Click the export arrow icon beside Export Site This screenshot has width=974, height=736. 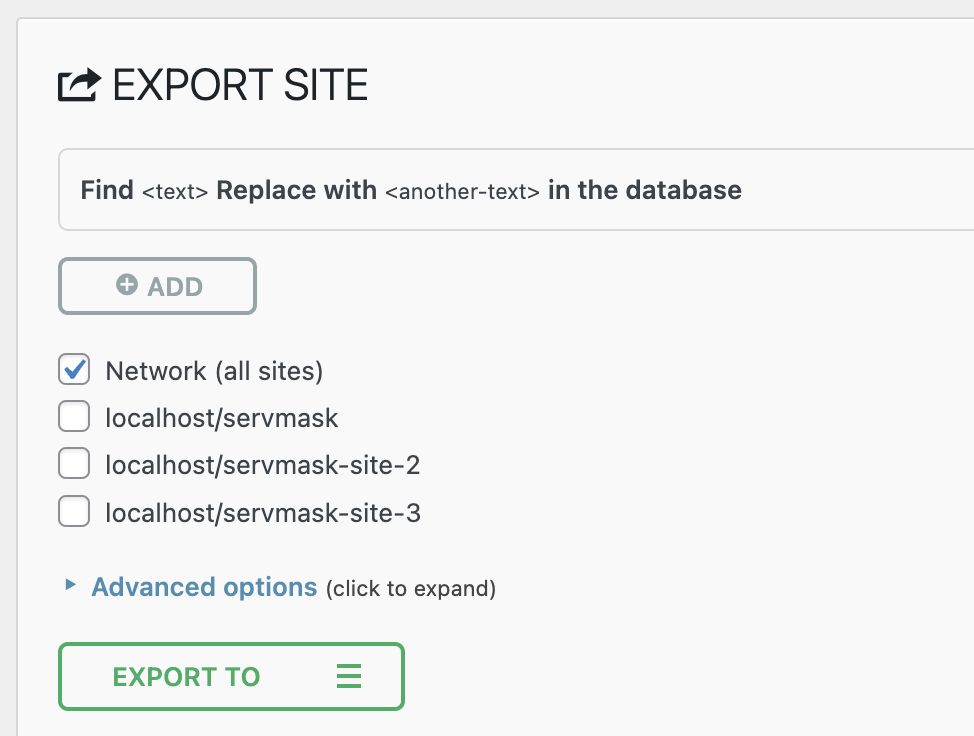pyautogui.click(x=79, y=86)
